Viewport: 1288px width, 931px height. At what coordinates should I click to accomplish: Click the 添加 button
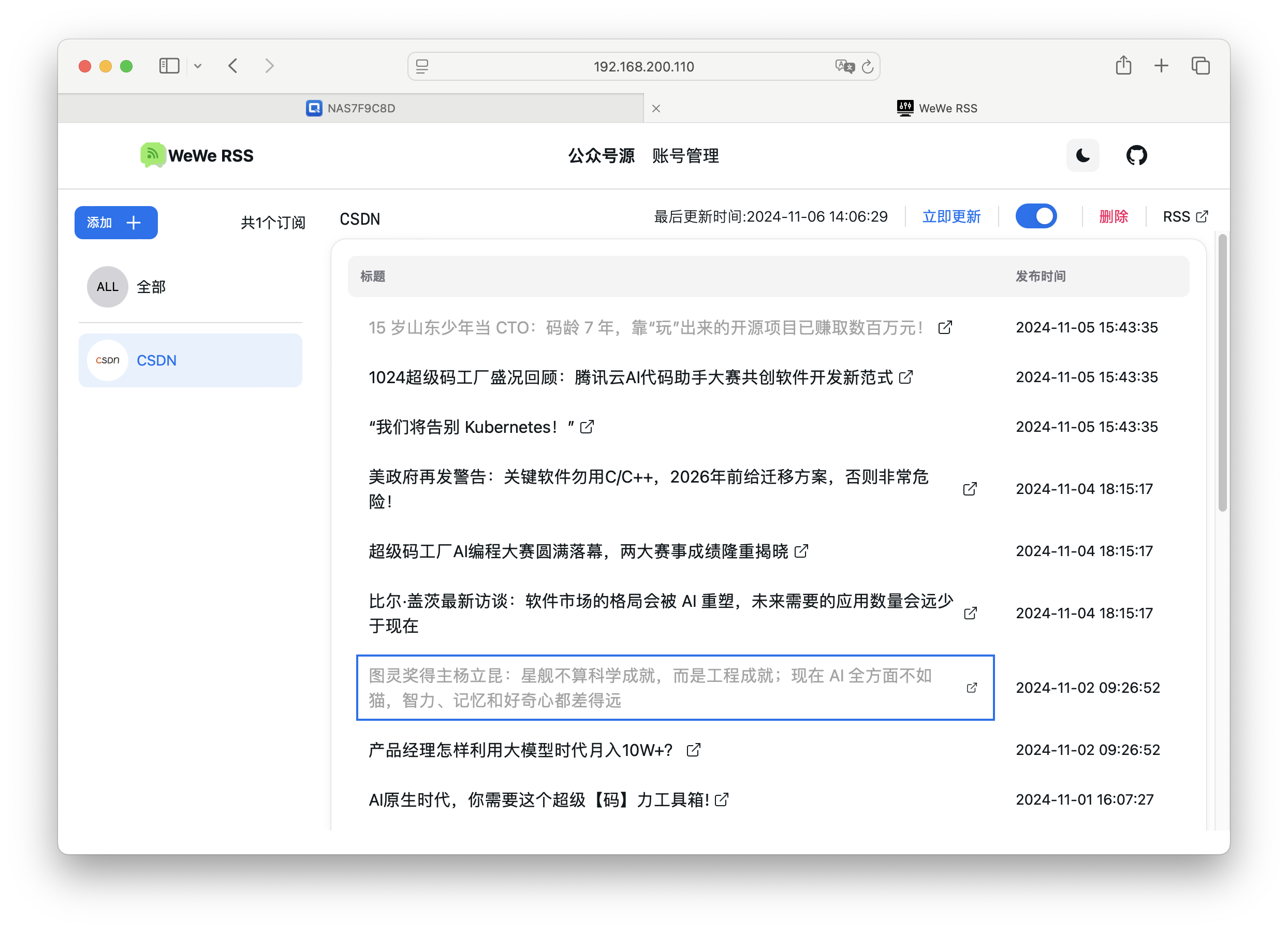[x=116, y=223]
